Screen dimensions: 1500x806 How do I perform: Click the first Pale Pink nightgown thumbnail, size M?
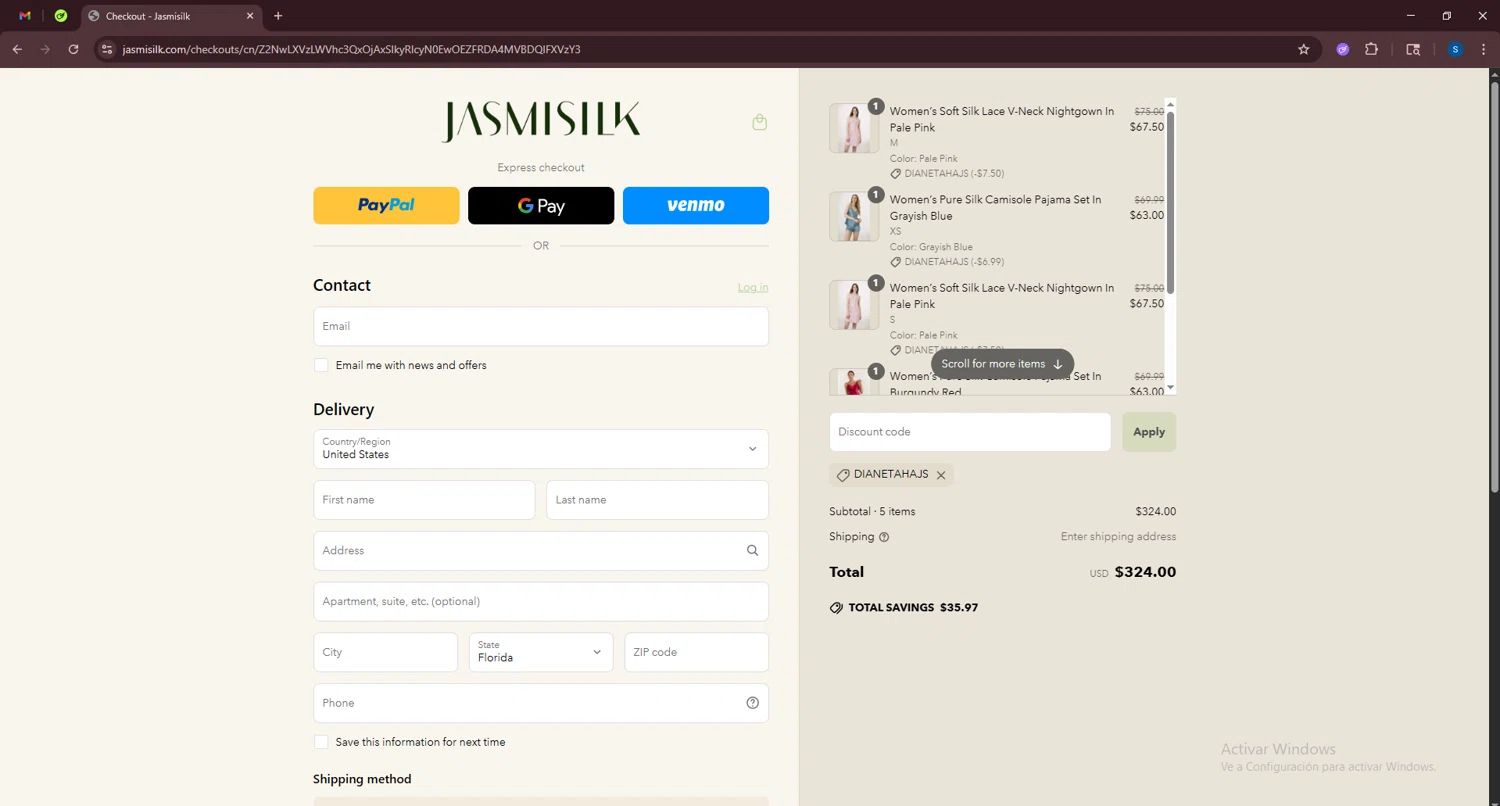point(853,128)
